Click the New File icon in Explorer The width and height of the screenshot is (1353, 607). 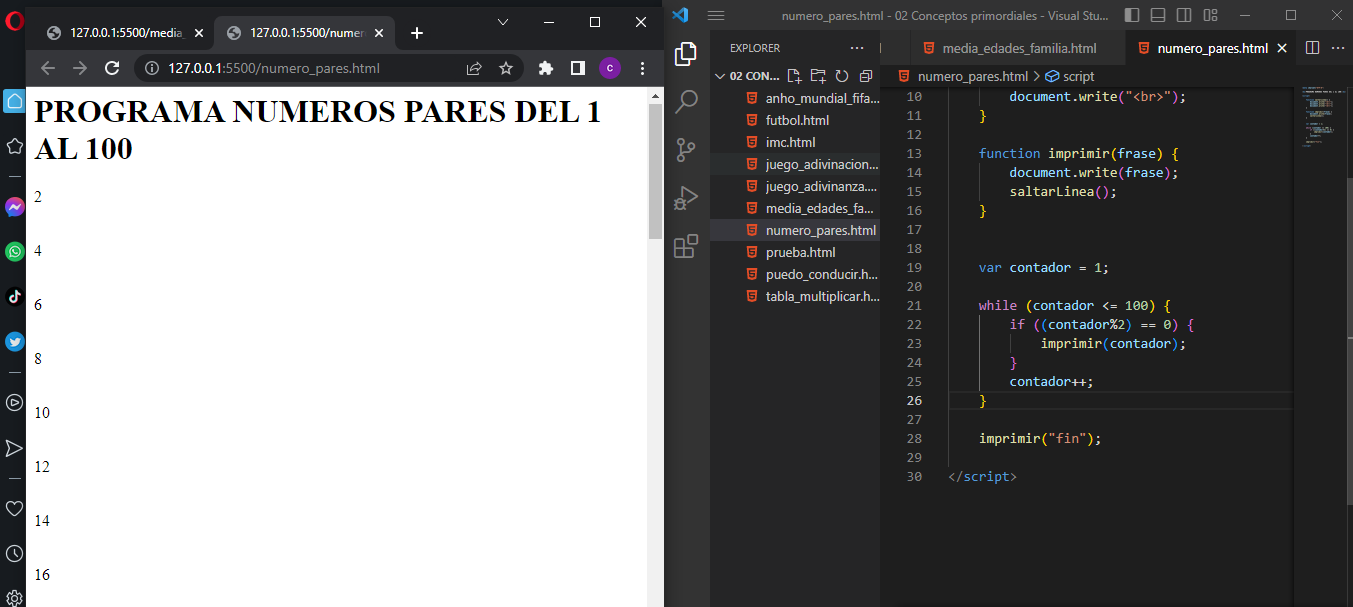click(795, 76)
